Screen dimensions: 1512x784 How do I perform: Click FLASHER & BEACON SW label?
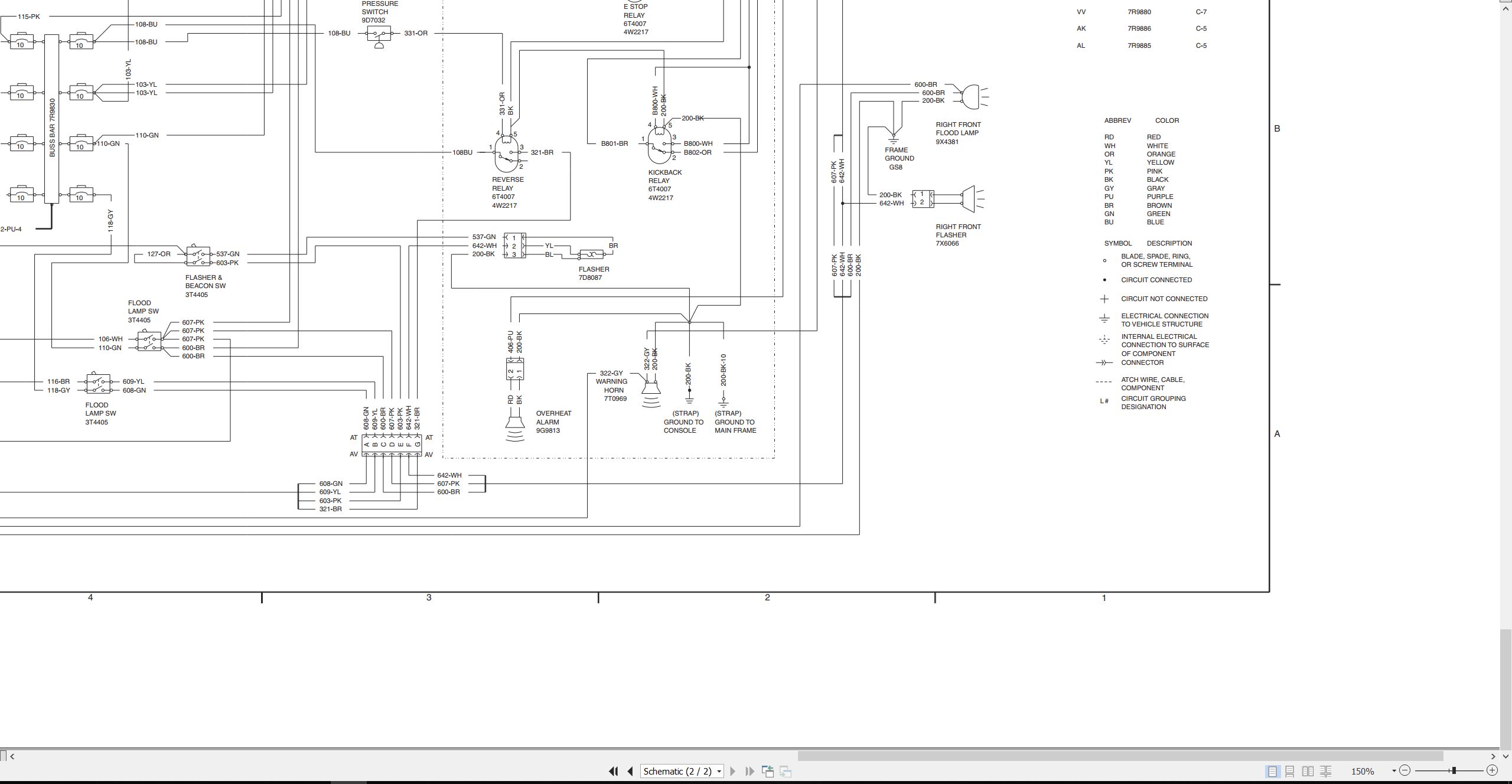pos(205,282)
